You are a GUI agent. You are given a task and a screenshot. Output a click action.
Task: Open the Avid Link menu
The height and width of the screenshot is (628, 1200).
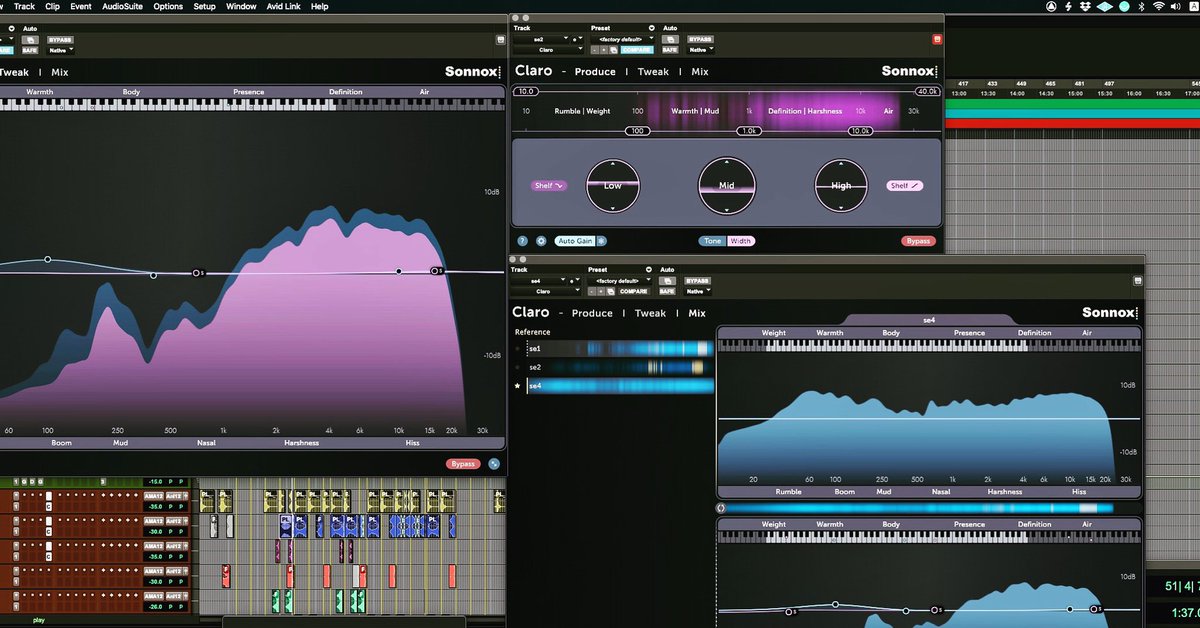pos(283,6)
